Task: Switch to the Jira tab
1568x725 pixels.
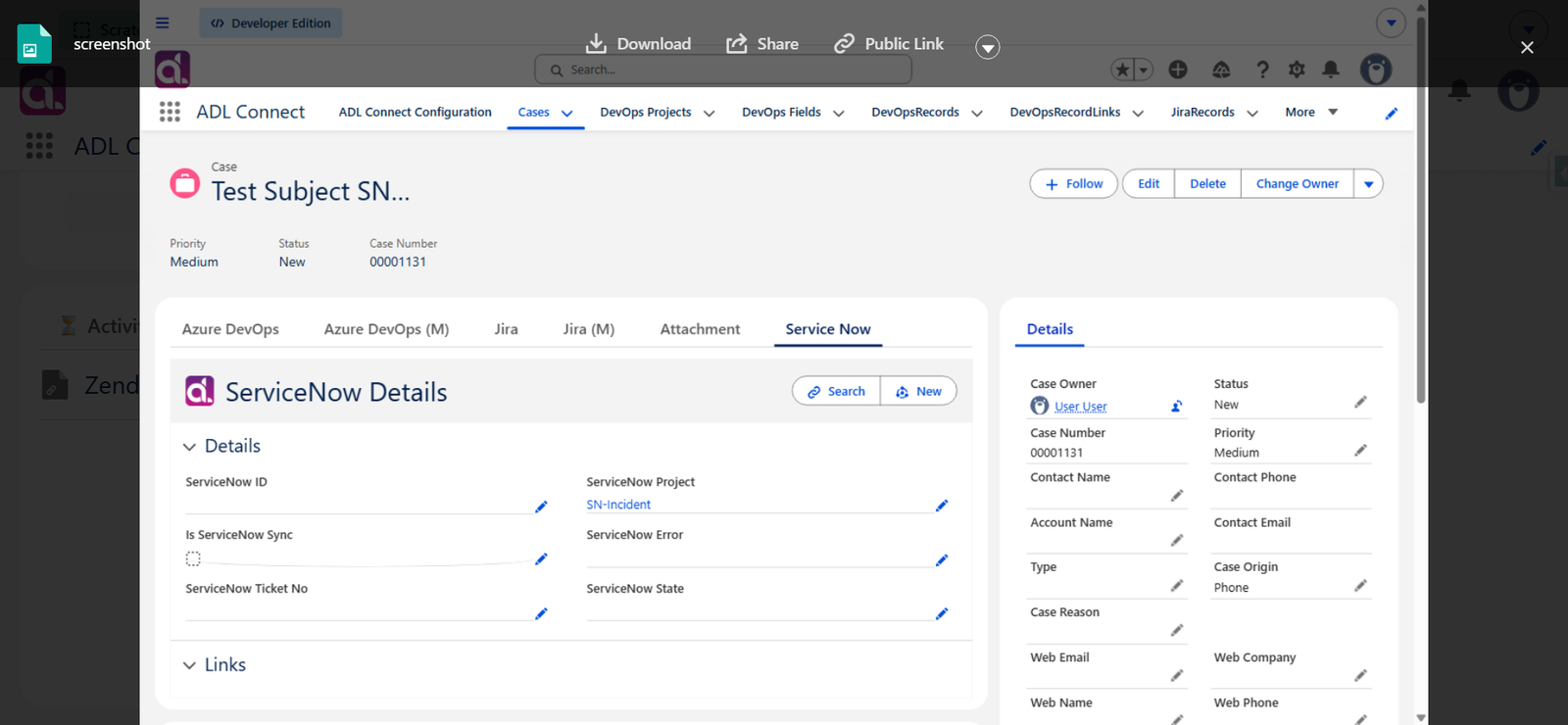Action: click(506, 329)
